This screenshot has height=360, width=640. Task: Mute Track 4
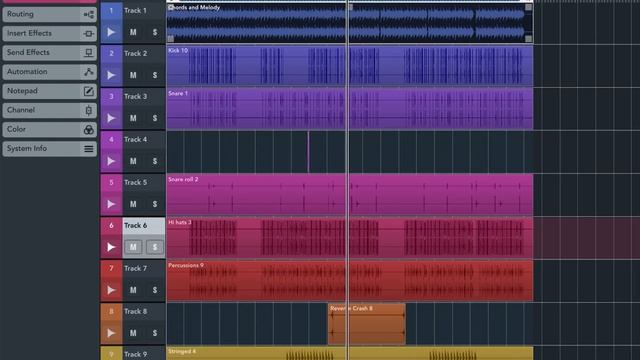(133, 161)
